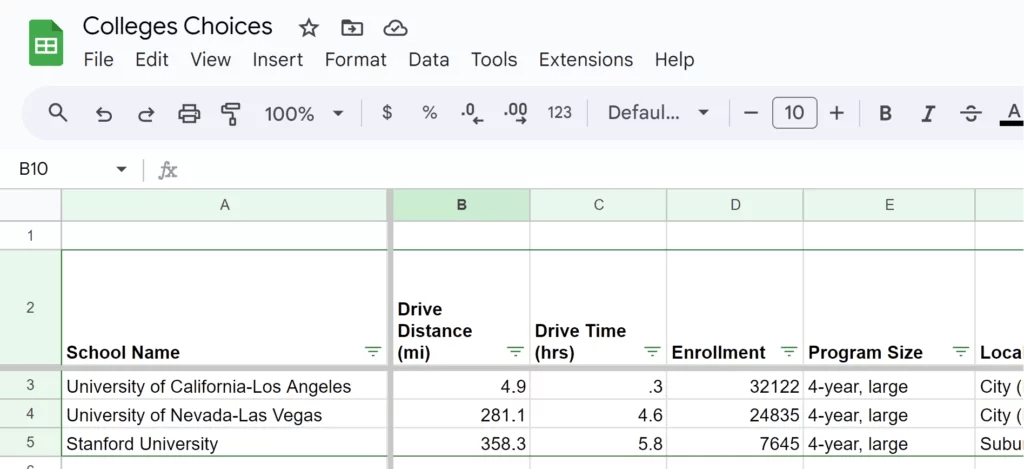Click the move to folder icon

352,28
